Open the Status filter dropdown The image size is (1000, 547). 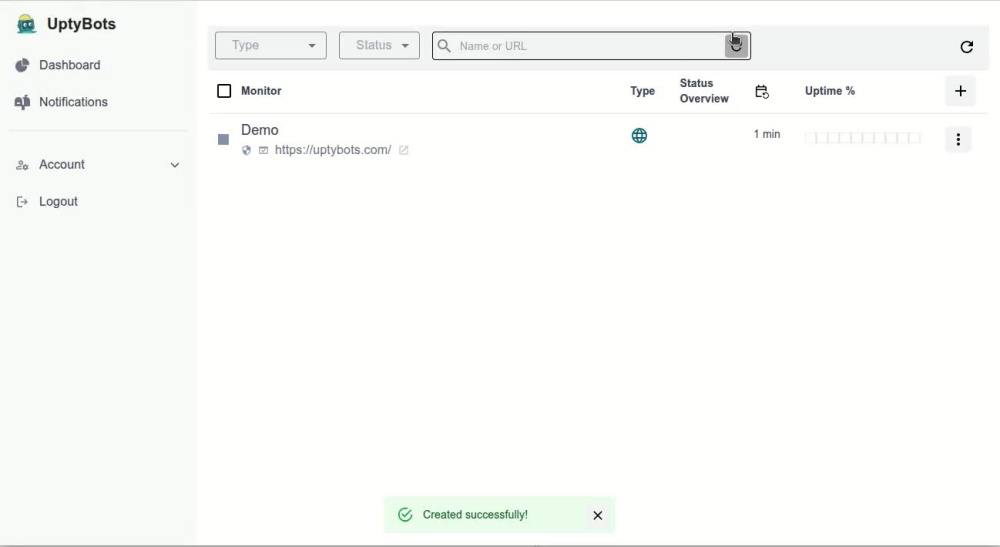click(379, 45)
